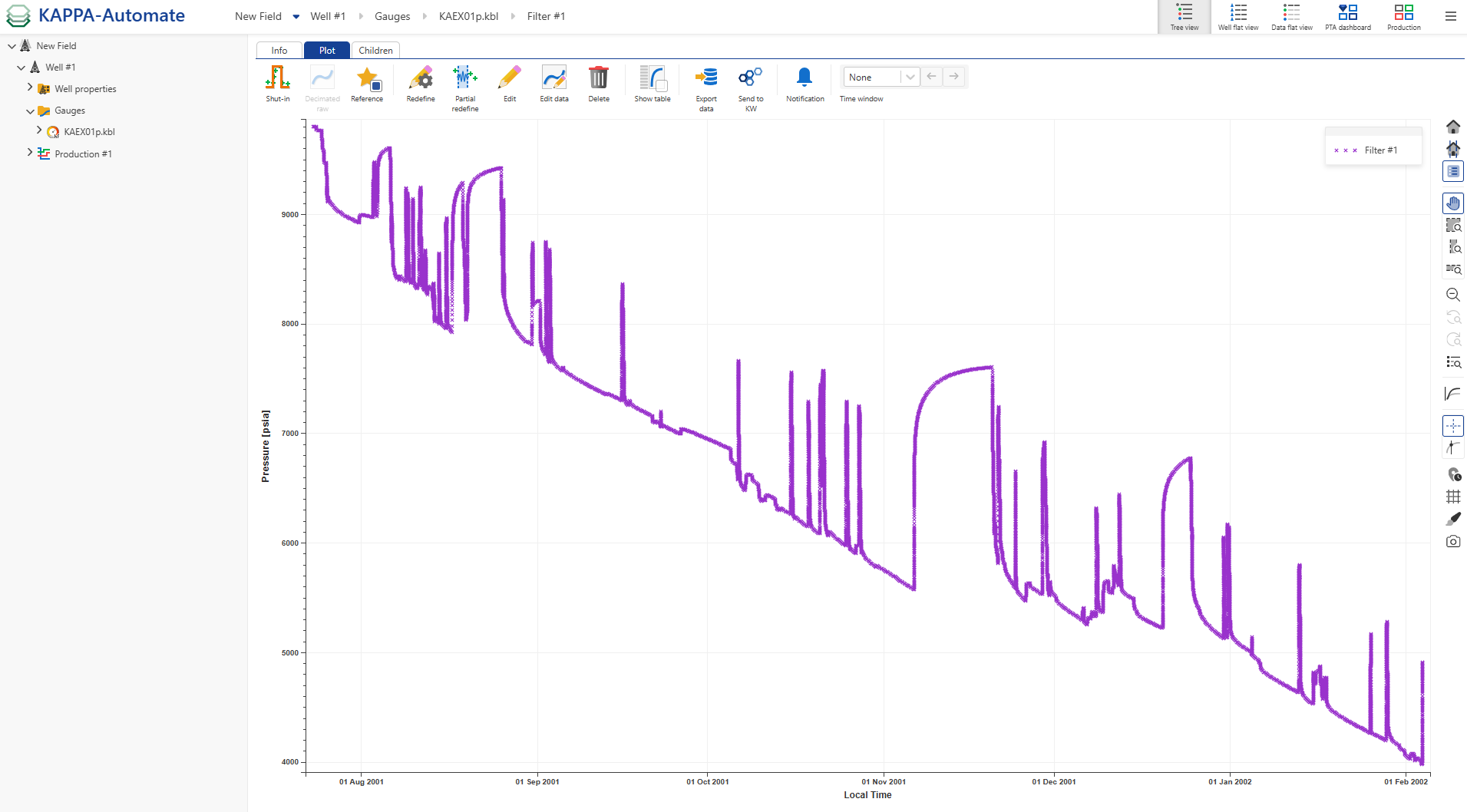
Task: Take a screenshot with the camera icon
Action: 1453,541
